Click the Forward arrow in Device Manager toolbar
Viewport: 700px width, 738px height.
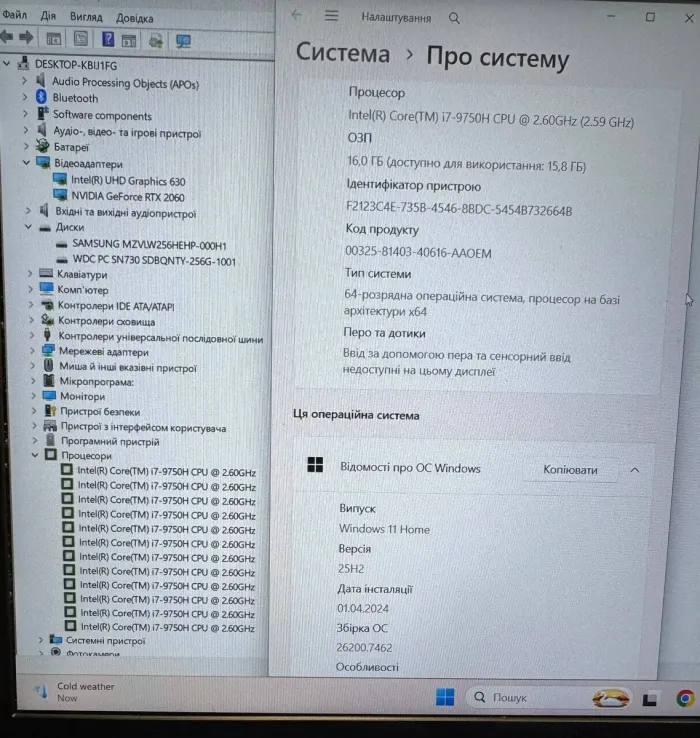coord(26,37)
